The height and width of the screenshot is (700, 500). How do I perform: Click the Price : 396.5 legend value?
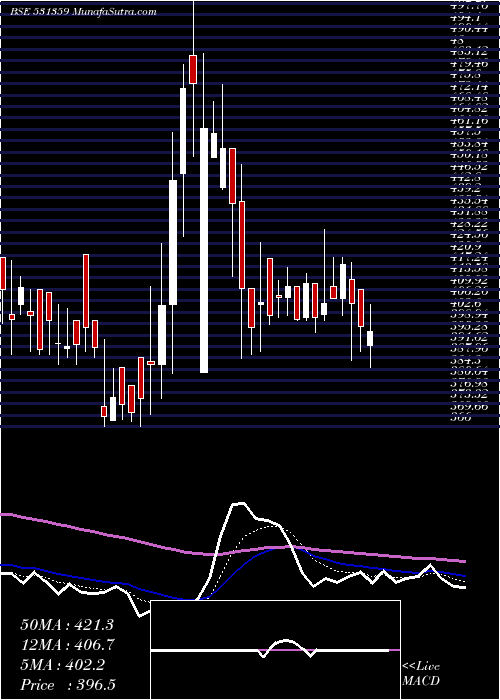[x=70, y=685]
